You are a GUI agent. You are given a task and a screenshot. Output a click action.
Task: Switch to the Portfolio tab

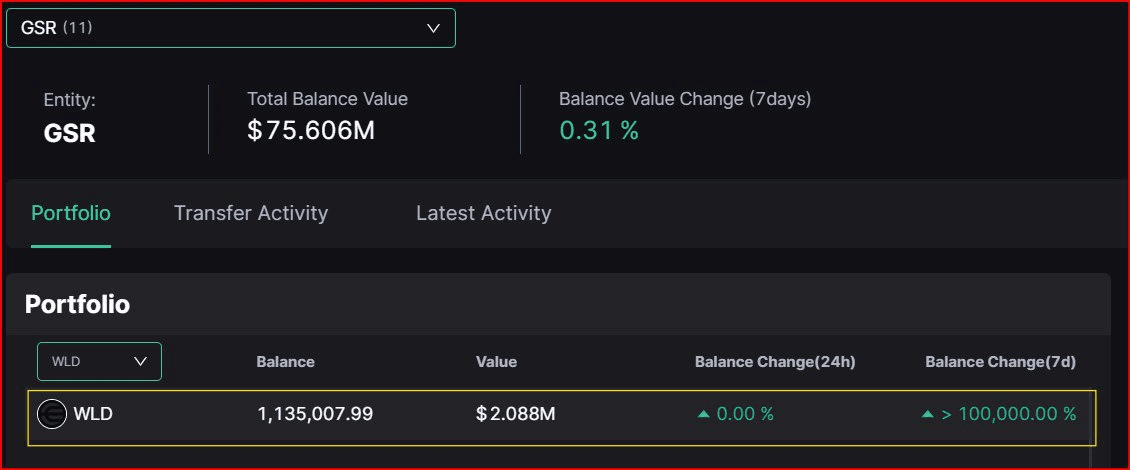71,213
